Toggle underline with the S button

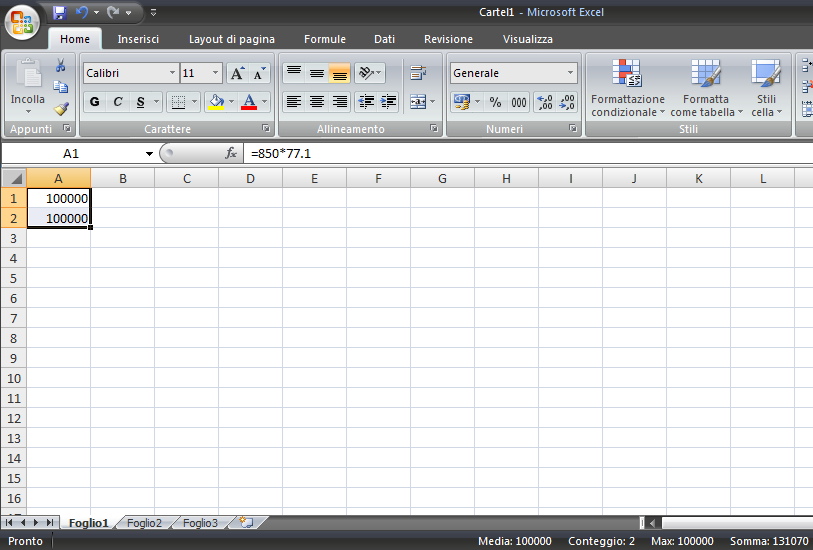click(x=141, y=102)
